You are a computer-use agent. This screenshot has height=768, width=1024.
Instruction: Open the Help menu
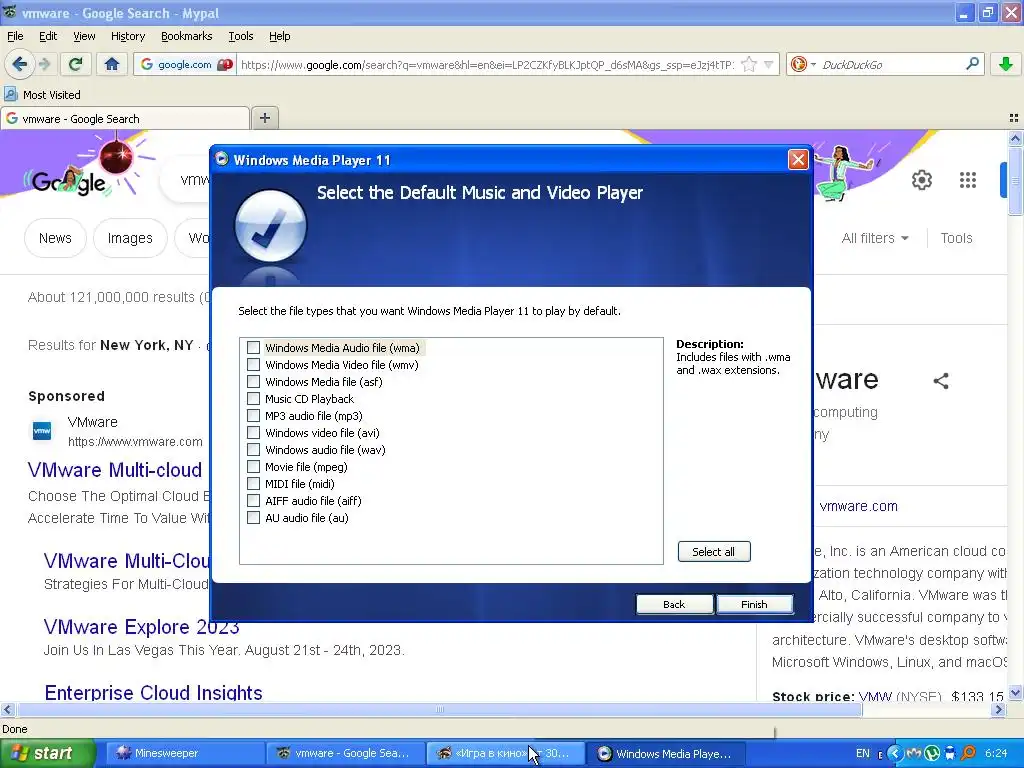[280, 36]
